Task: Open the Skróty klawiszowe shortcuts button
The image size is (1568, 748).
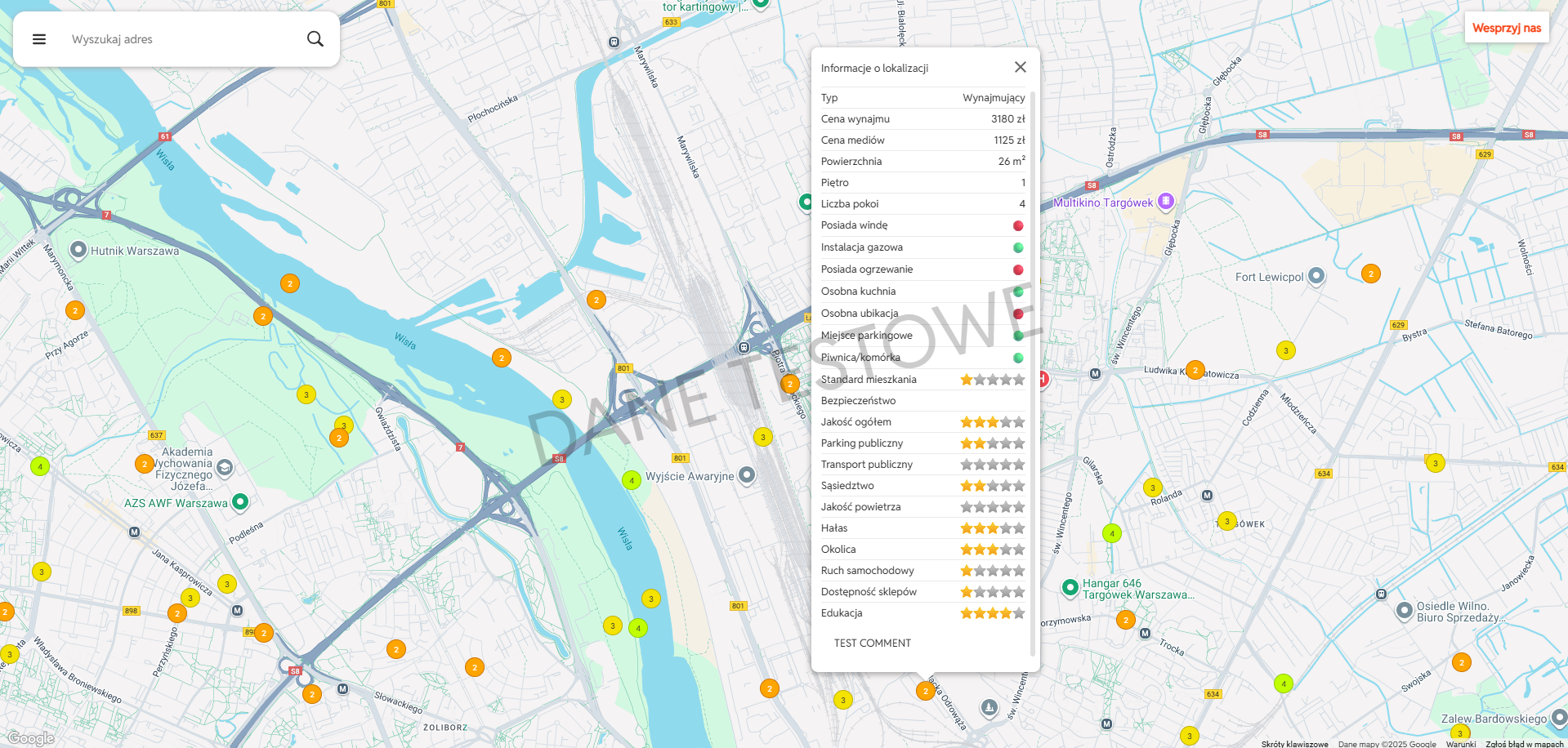Action: coord(1294,744)
